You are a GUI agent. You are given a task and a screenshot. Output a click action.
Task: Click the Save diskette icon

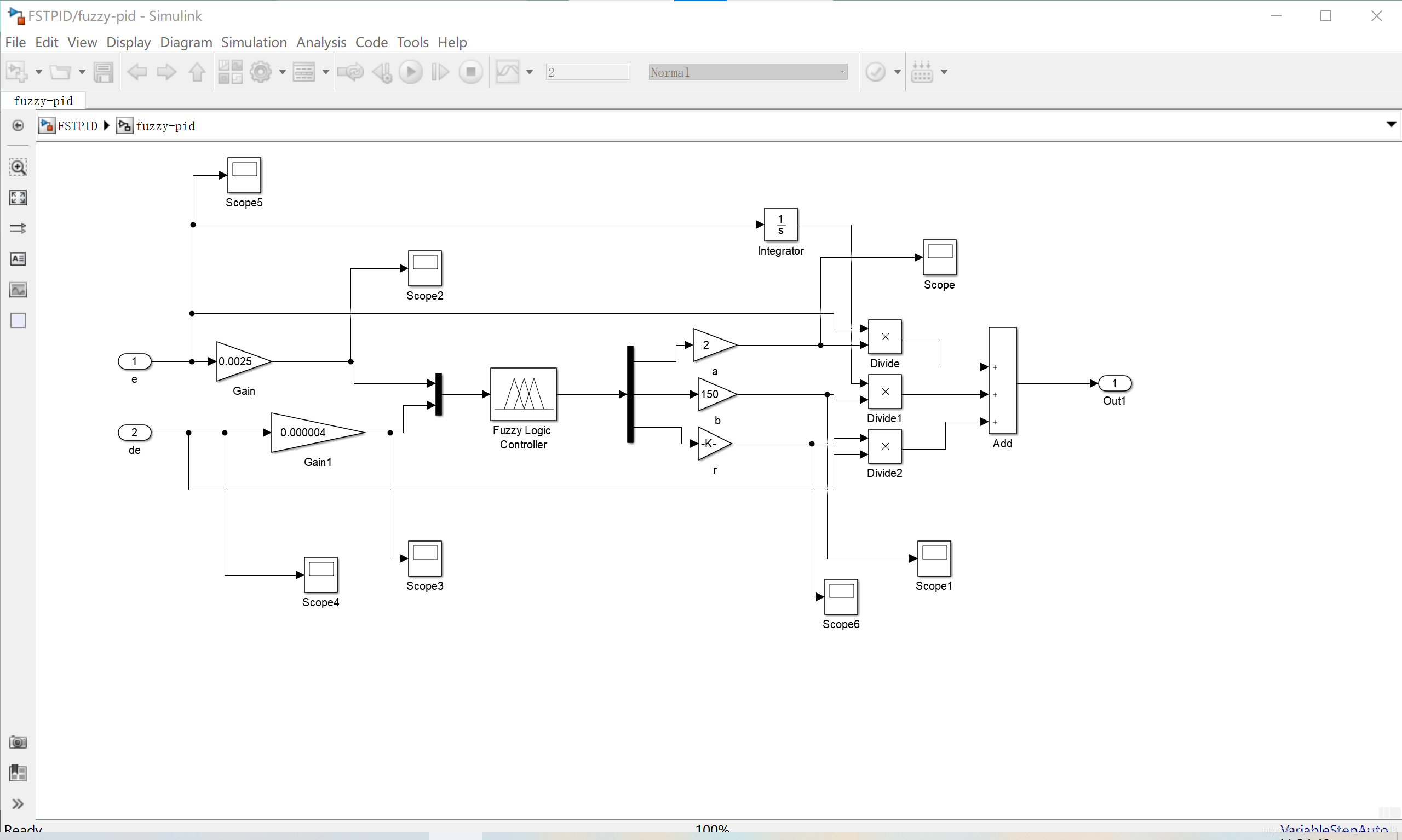104,72
